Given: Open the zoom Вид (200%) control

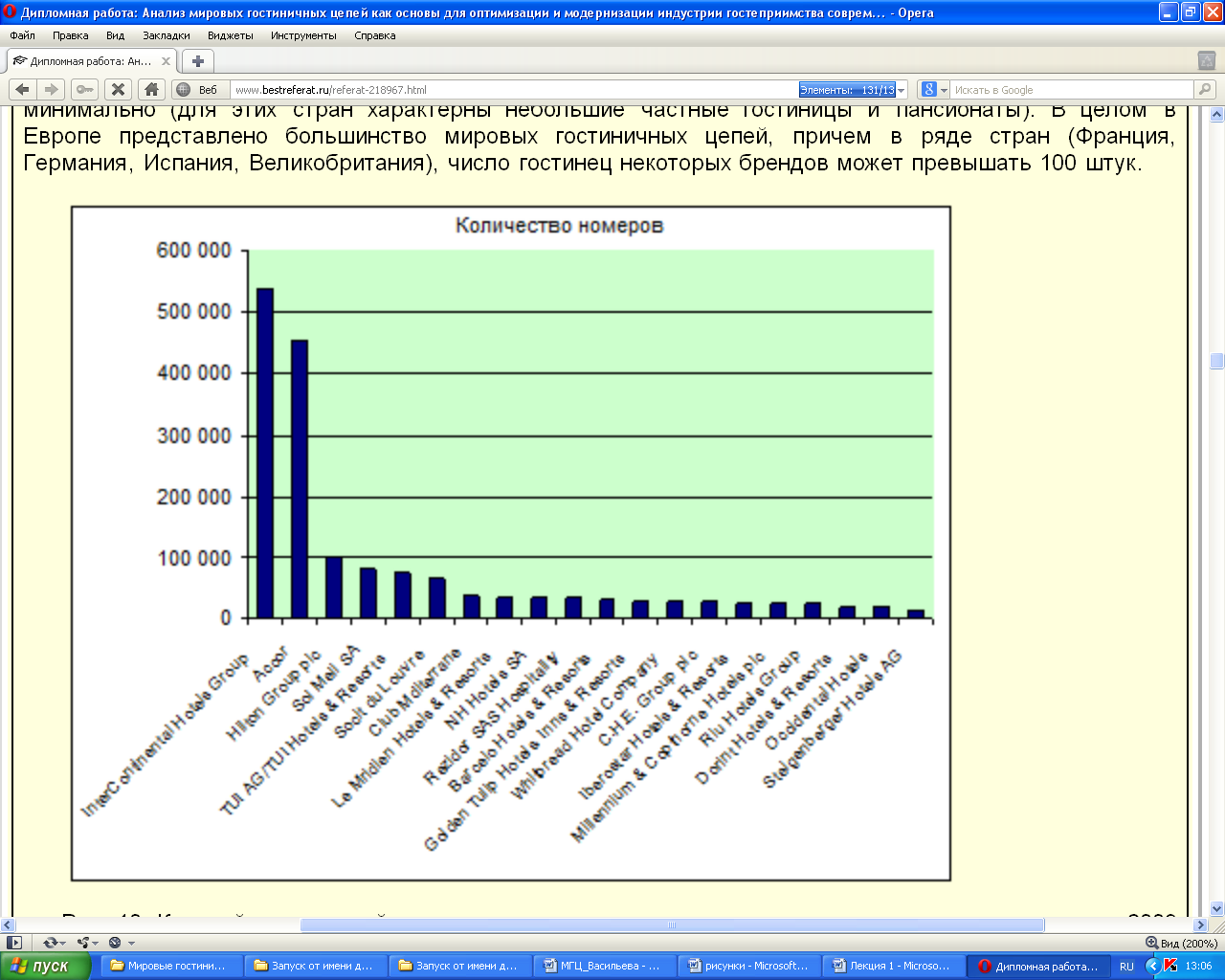Looking at the screenshot, I should click(x=1180, y=943).
